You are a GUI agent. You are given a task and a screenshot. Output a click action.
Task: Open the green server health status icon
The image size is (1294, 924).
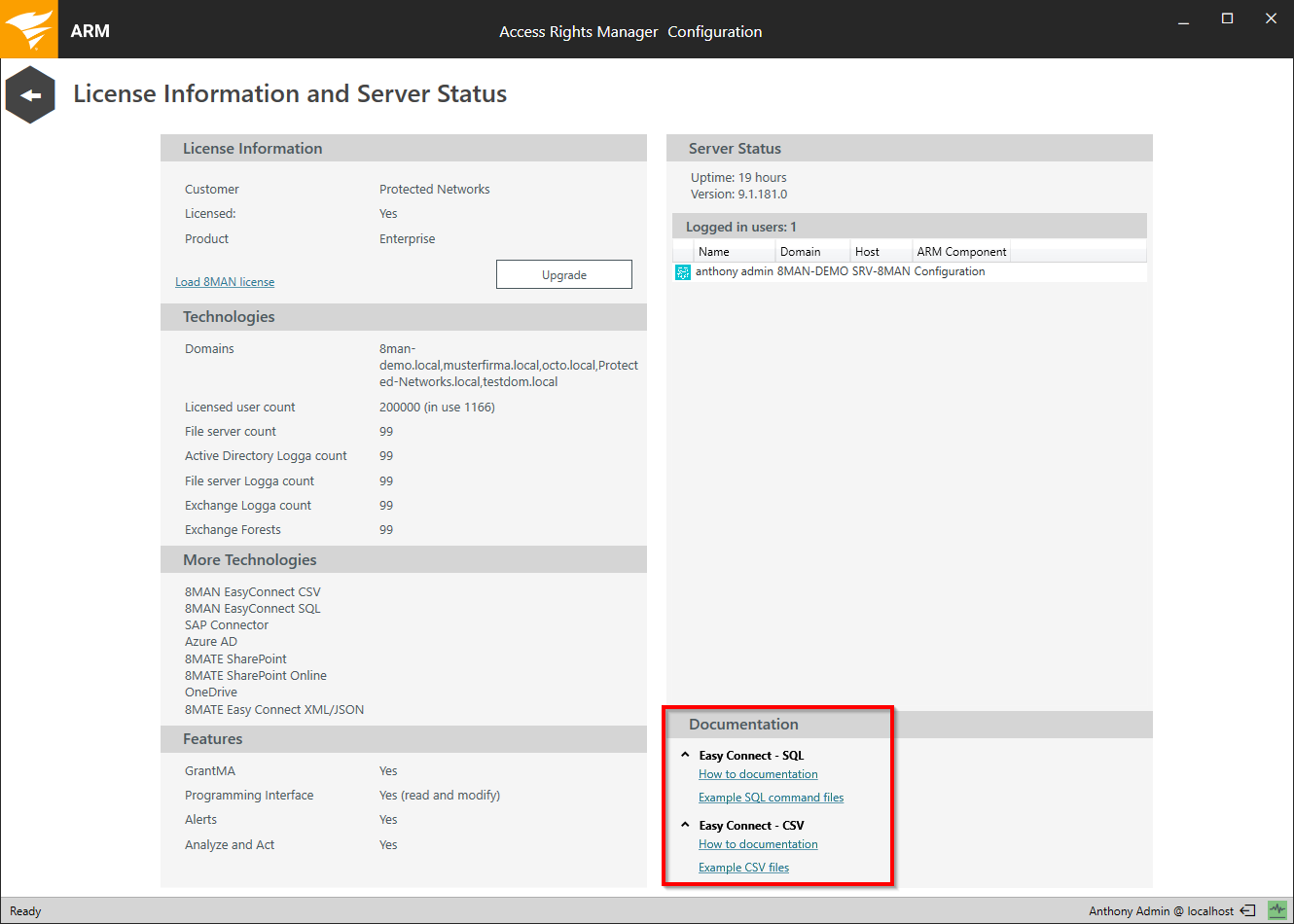pyautogui.click(x=1276, y=910)
